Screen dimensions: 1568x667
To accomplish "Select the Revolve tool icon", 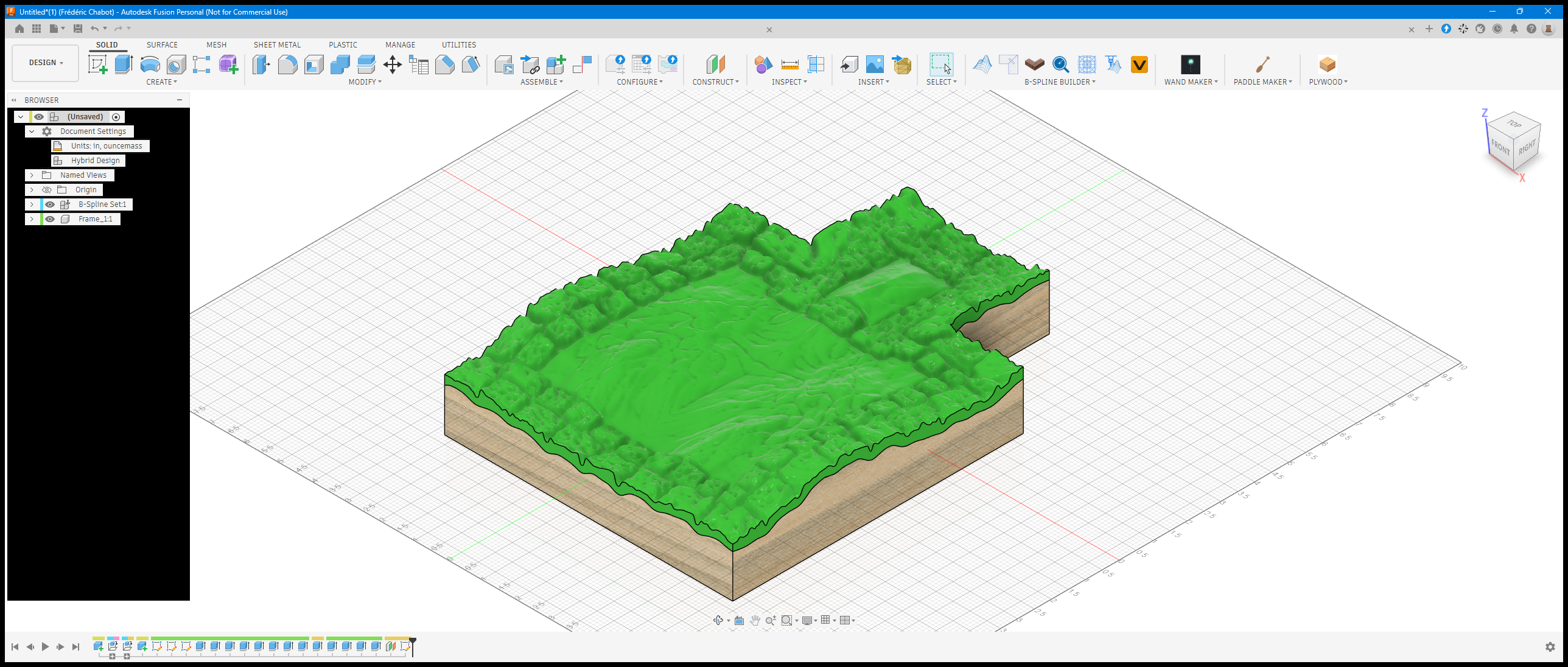I will [150, 64].
